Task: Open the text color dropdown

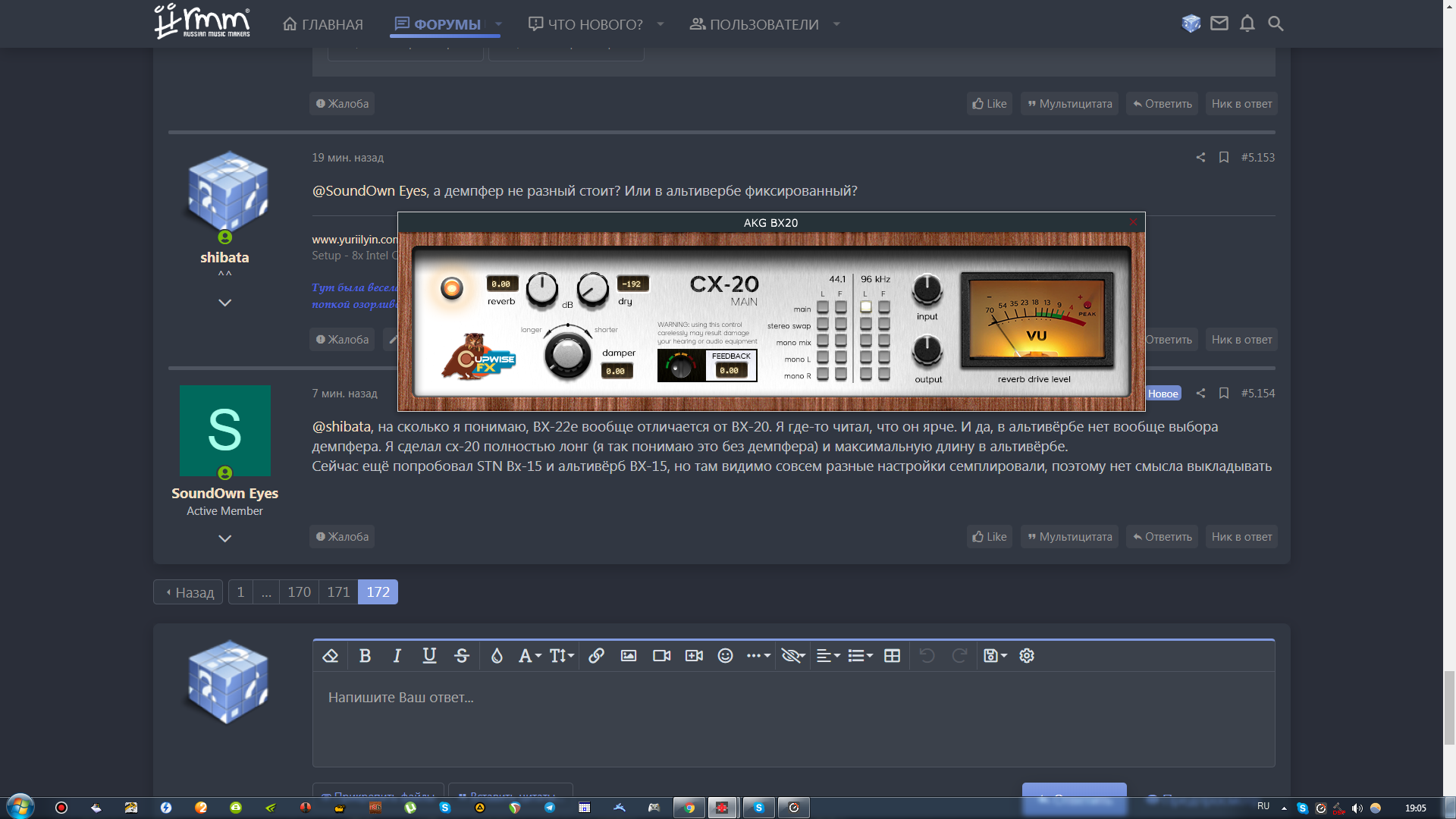Action: click(496, 656)
